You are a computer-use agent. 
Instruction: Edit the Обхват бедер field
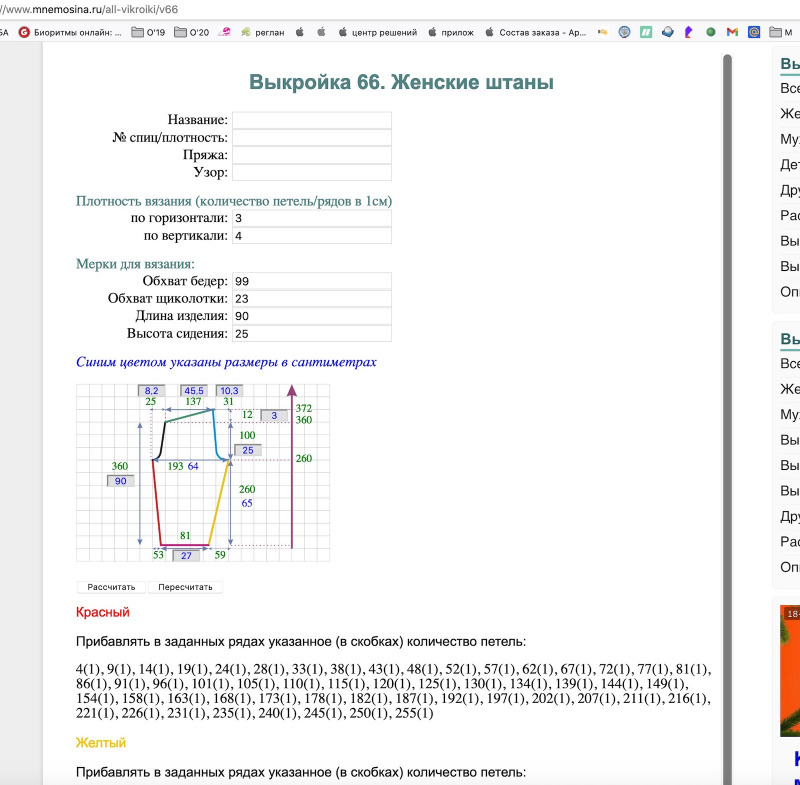311,281
